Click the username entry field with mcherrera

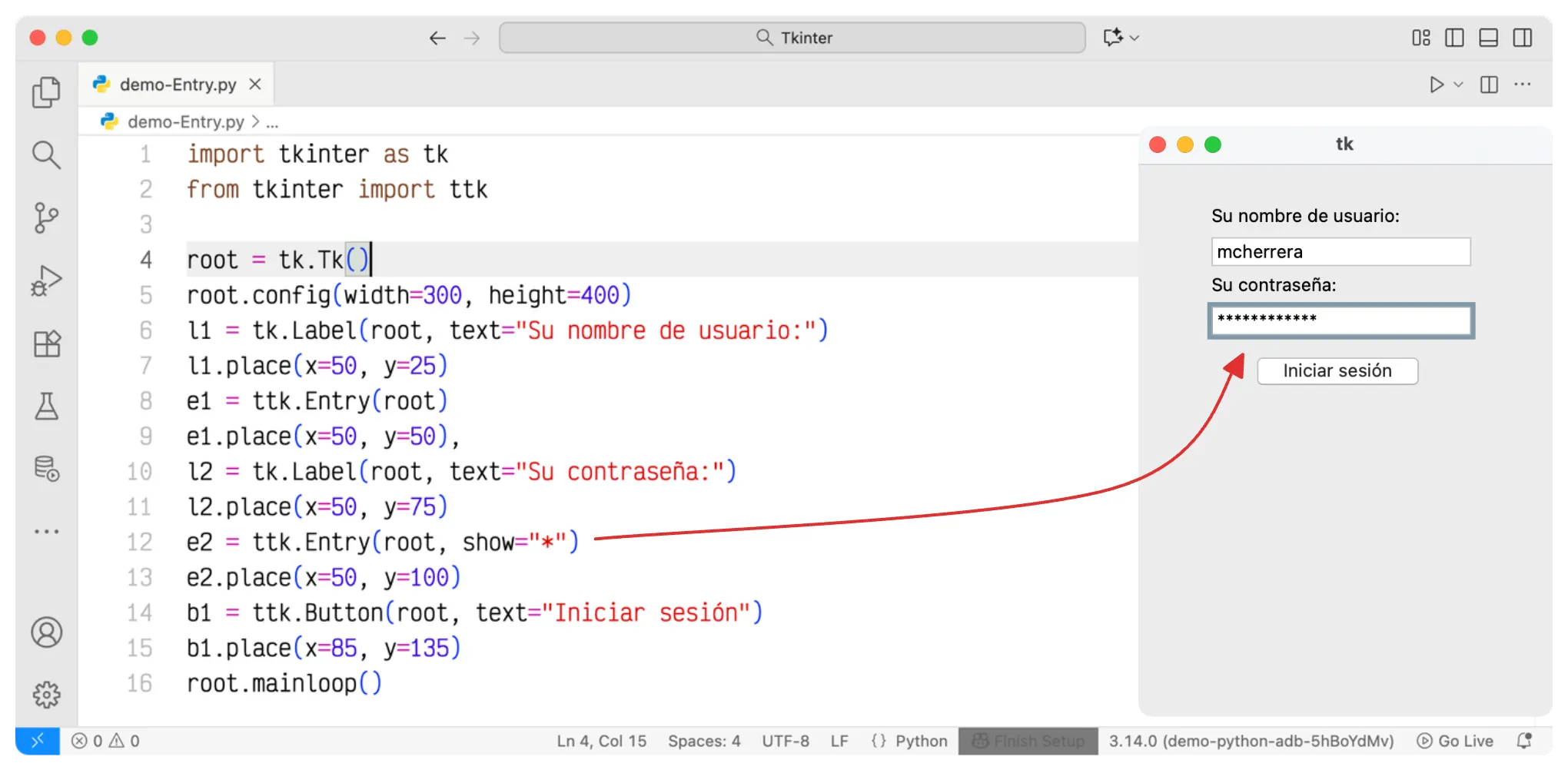pos(1340,252)
